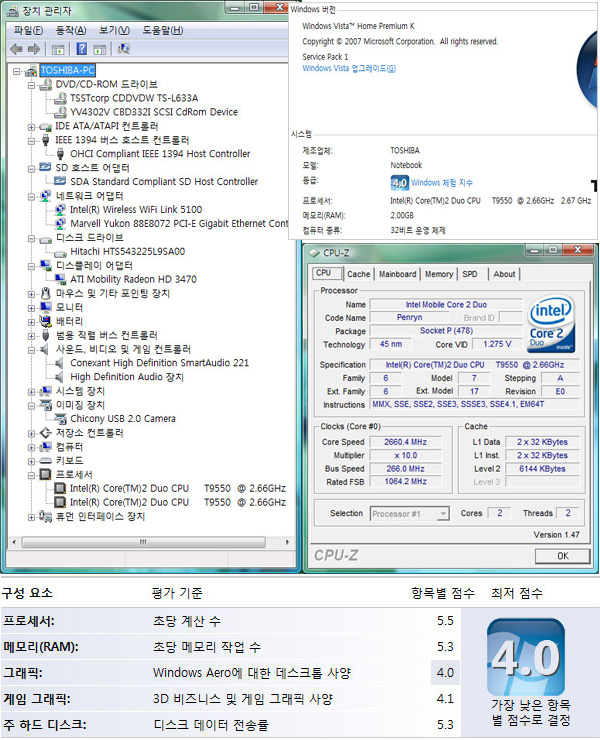Click the scrollbar left arrow in Device Manager

tap(14, 542)
